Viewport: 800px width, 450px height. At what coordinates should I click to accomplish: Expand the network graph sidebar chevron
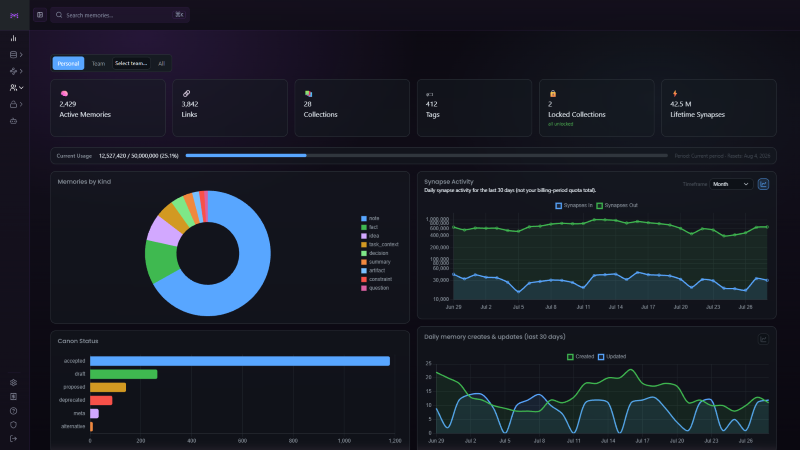(x=21, y=71)
